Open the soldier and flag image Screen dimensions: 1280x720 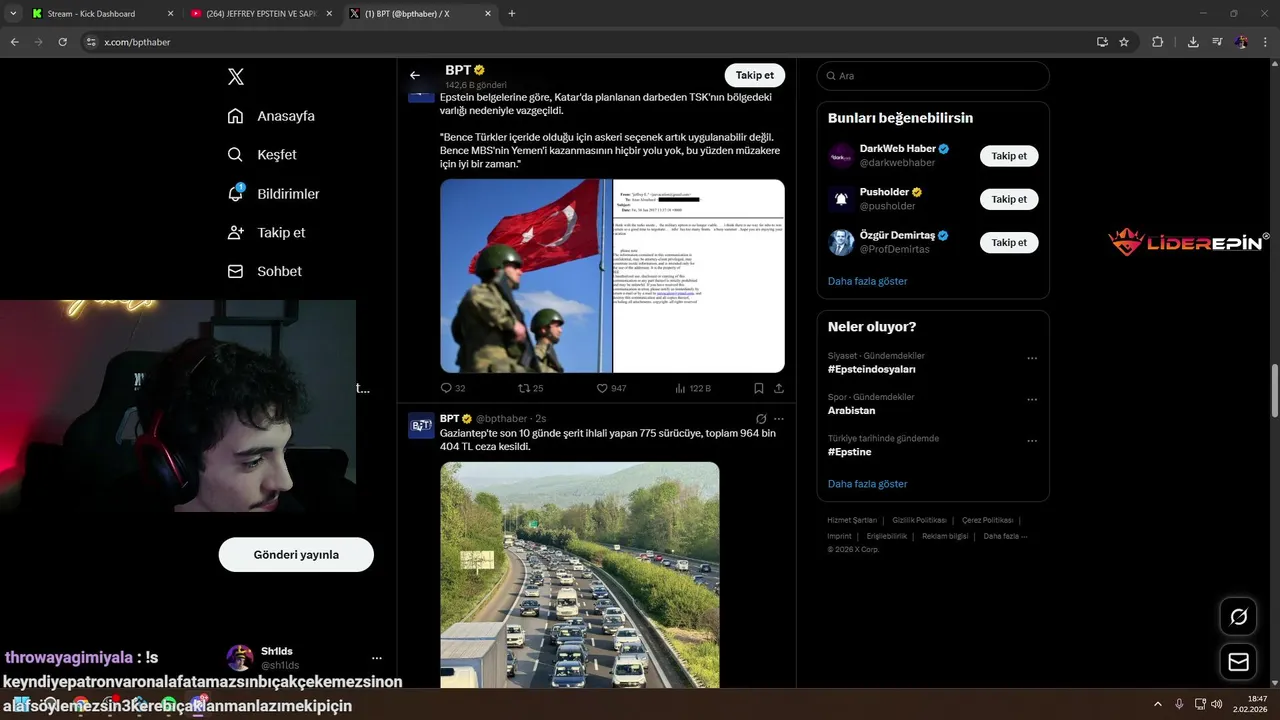pos(526,276)
